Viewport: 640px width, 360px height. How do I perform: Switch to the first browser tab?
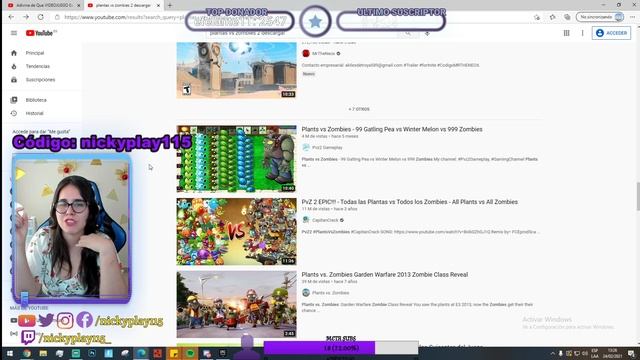pos(43,5)
